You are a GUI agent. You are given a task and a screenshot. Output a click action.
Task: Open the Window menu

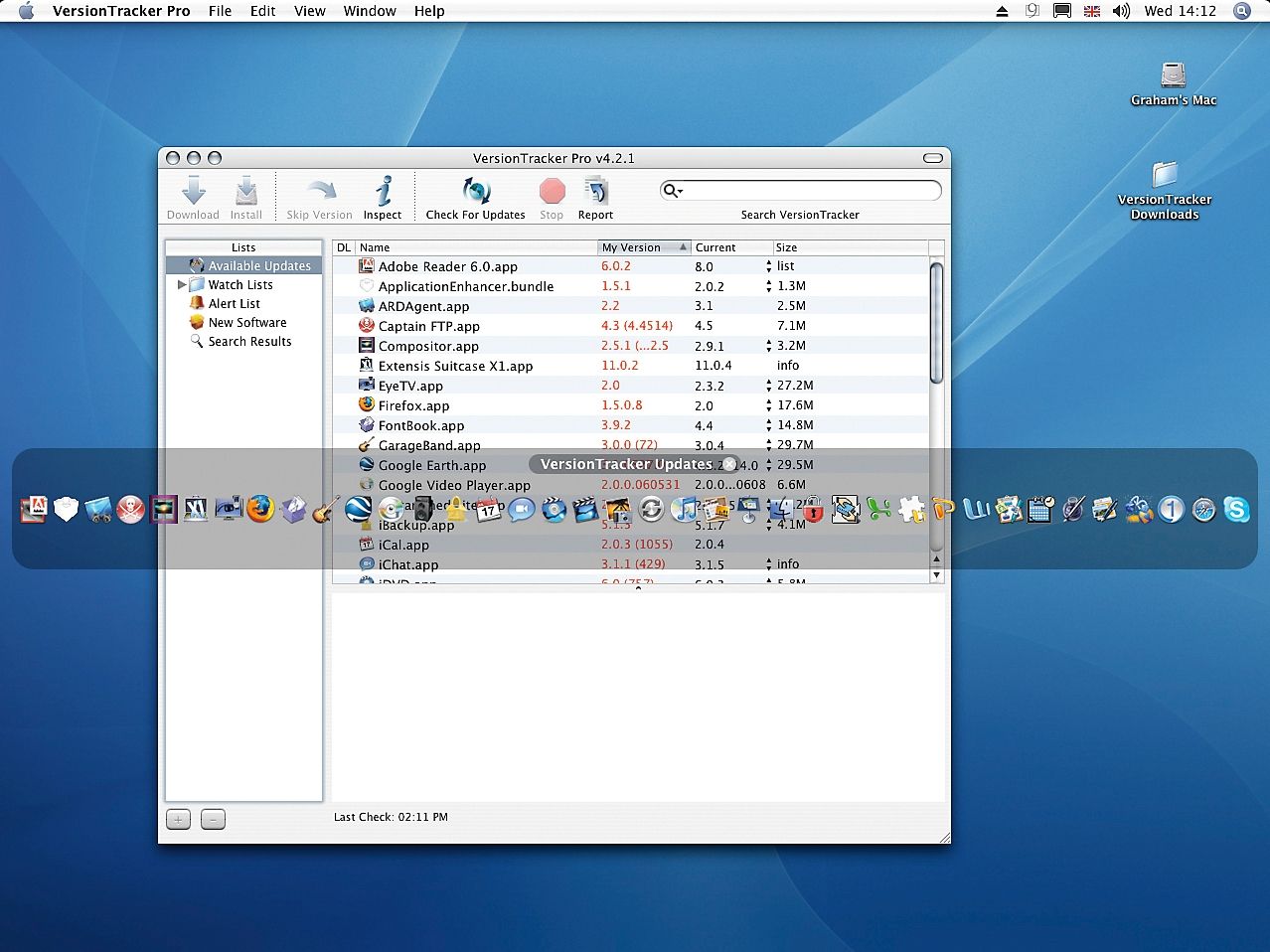coord(370,11)
